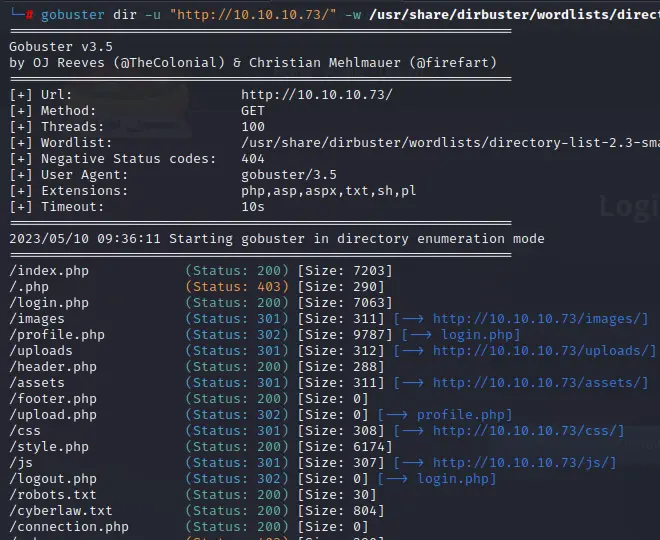Viewport: 660px width, 540px height.
Task: Click the /upload.php result
Action: click(x=53, y=415)
